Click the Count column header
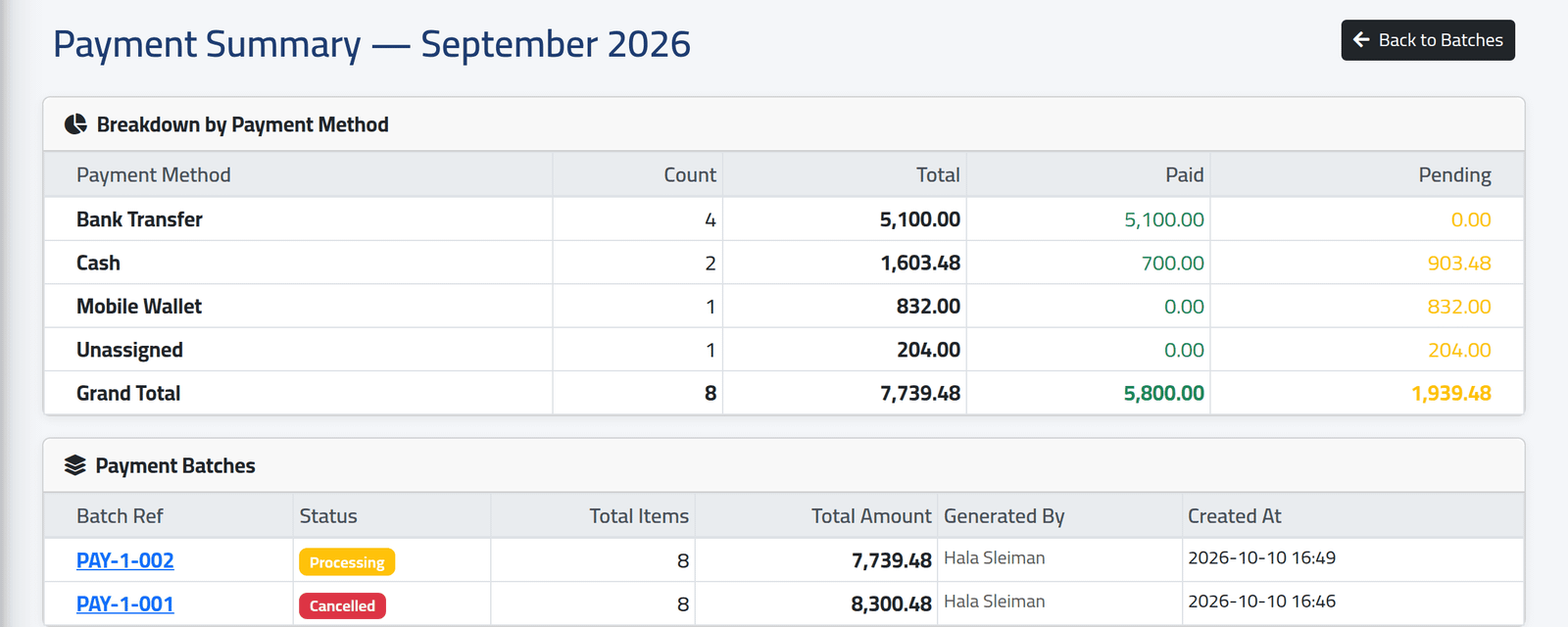The height and width of the screenshot is (627, 1568). coord(690,175)
